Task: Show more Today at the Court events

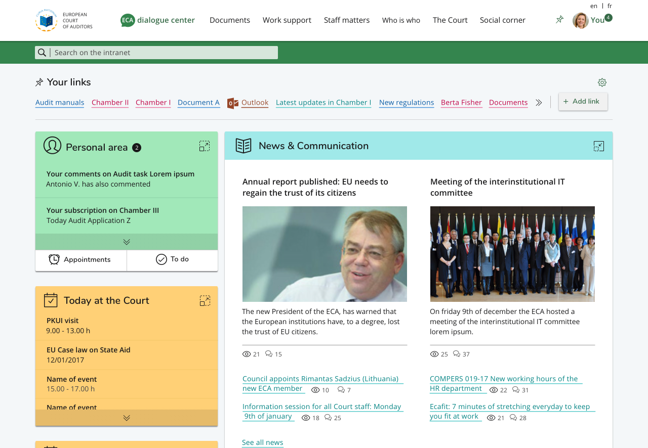Action: 126,418
